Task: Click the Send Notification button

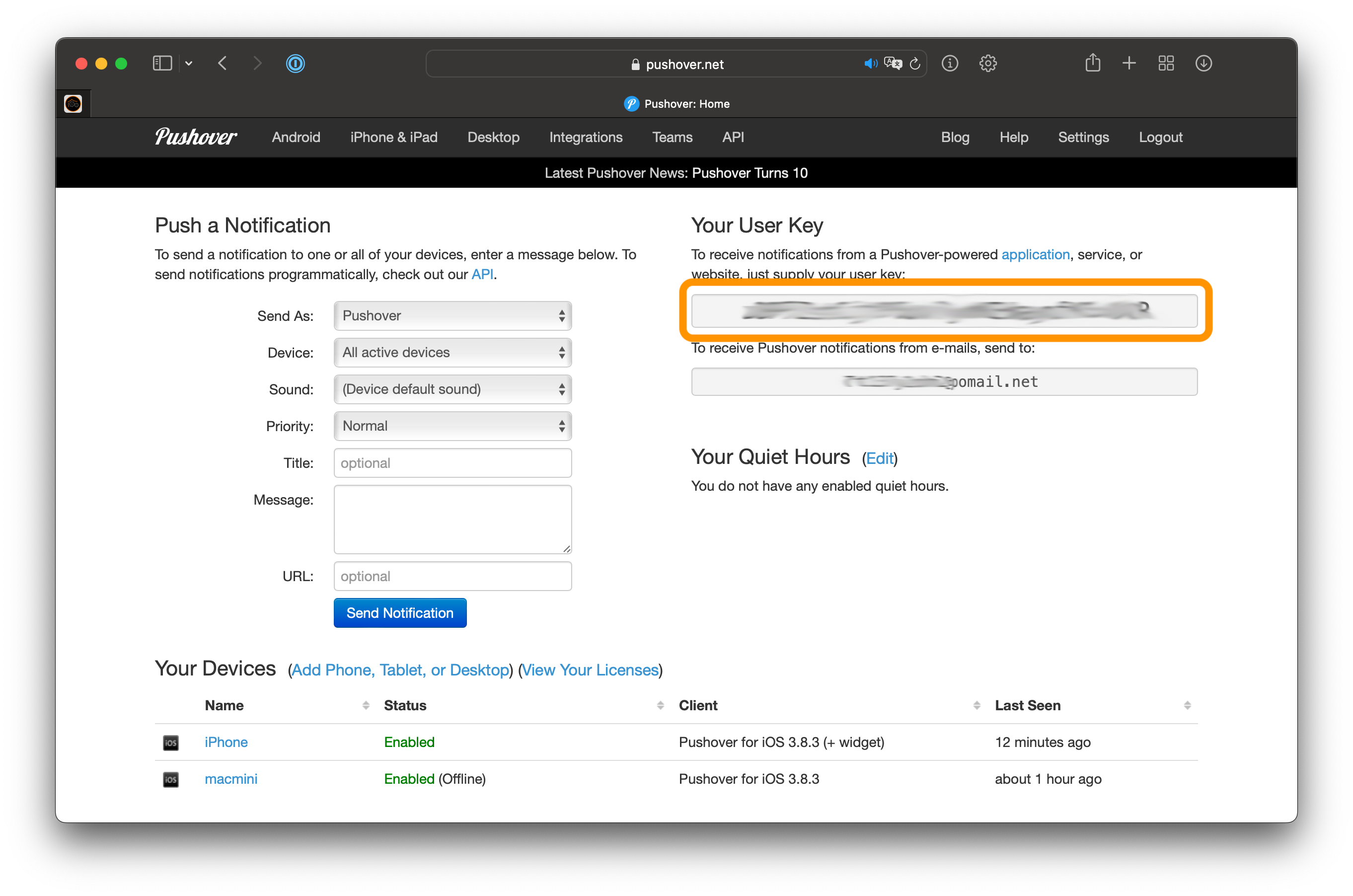Action: [400, 612]
